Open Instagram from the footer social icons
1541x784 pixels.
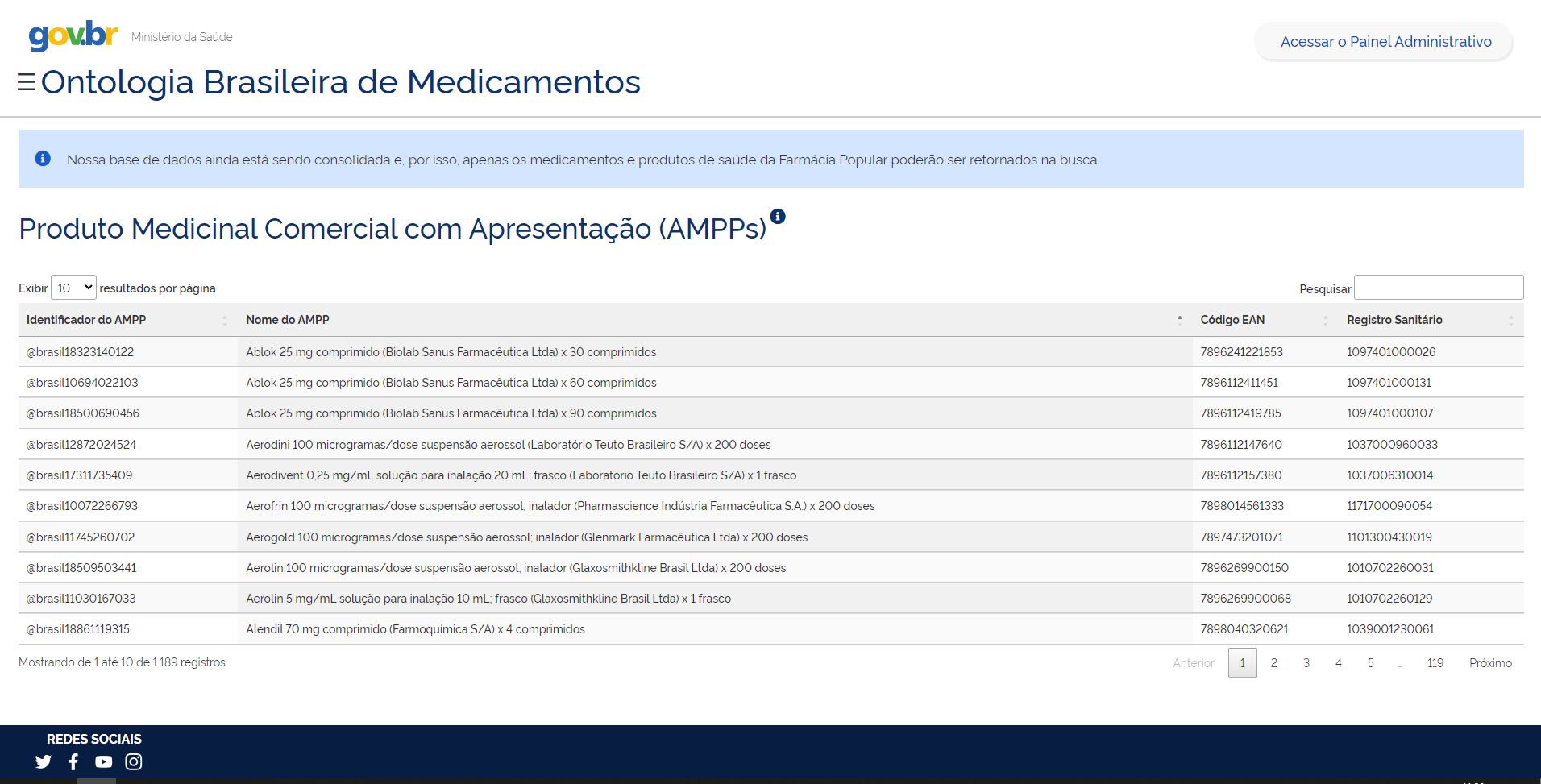coord(134,761)
